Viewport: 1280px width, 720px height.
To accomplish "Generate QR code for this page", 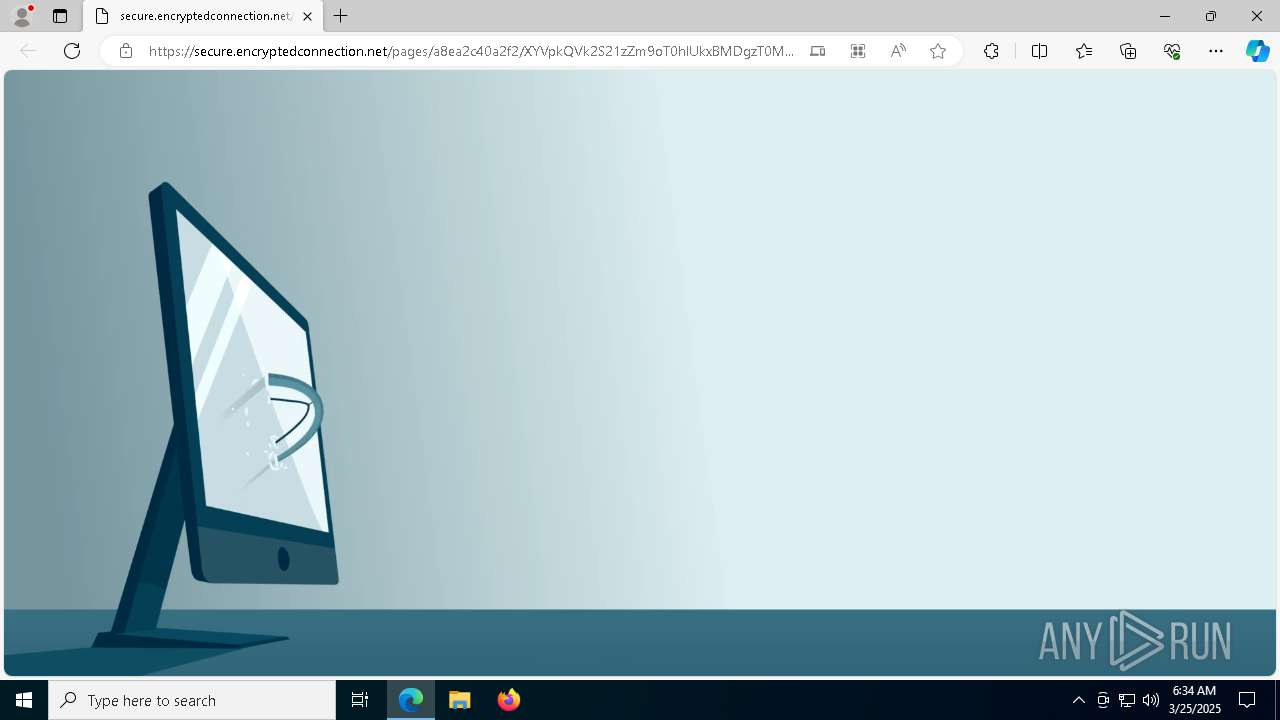I will [x=858, y=51].
